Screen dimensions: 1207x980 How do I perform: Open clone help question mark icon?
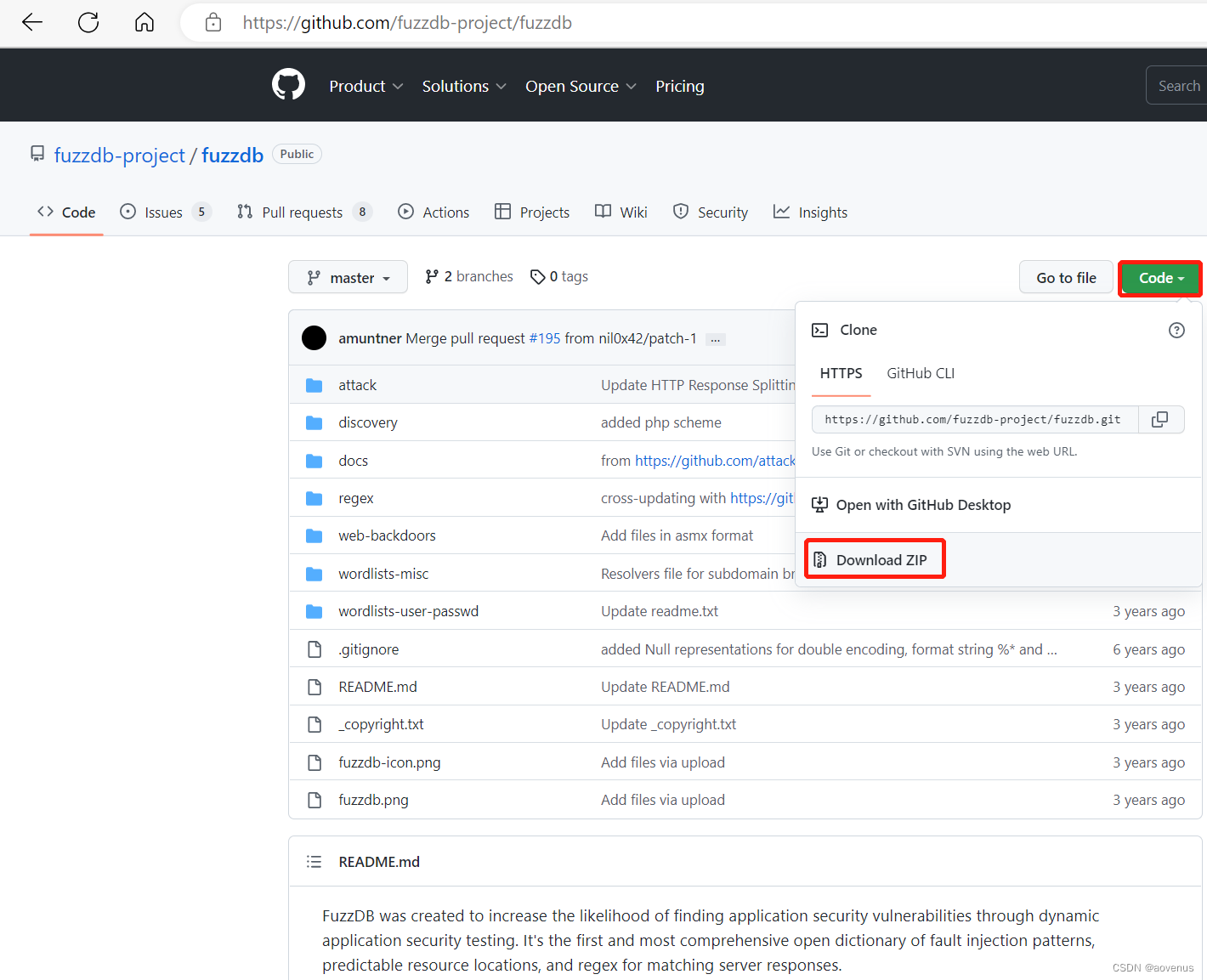(x=1176, y=330)
